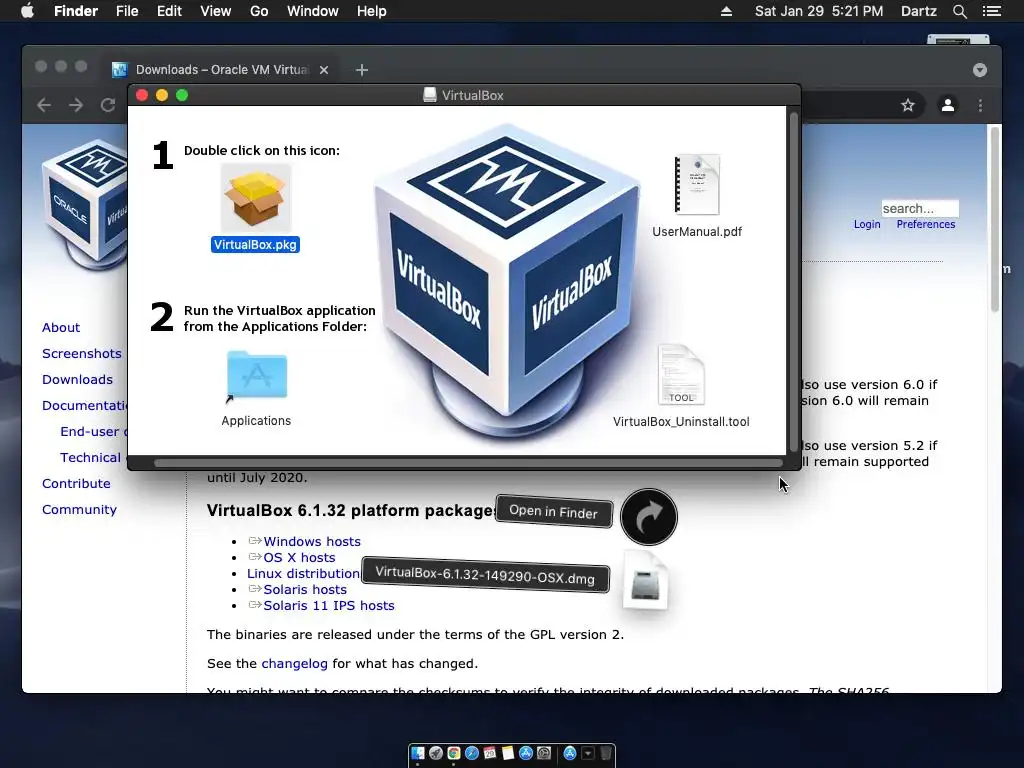
Task: Open the Linux distributions link
Action: [x=303, y=573]
